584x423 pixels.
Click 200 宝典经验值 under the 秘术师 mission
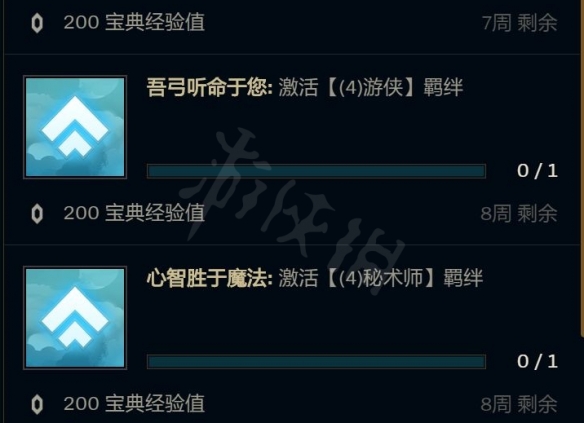coord(134,404)
